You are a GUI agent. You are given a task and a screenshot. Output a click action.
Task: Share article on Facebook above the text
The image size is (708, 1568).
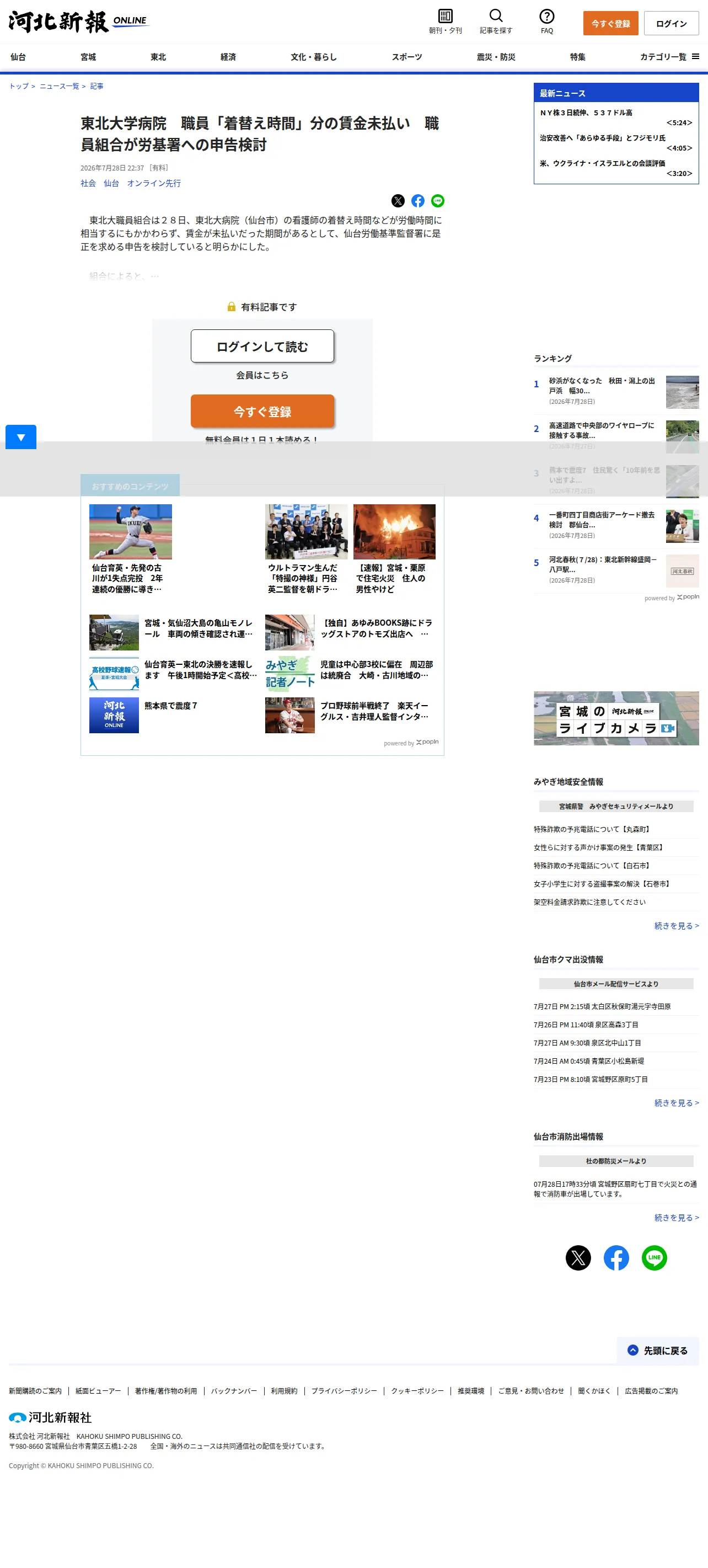click(418, 201)
